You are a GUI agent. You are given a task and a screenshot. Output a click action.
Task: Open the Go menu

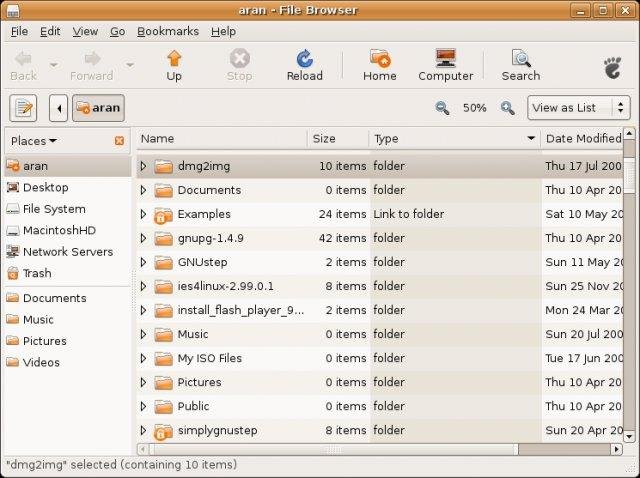click(x=118, y=31)
